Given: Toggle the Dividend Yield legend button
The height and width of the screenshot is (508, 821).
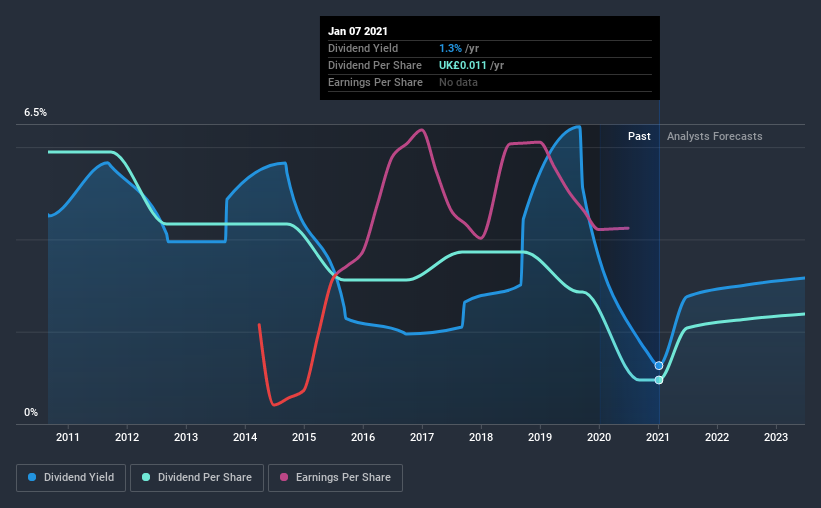Looking at the screenshot, I should click(x=71, y=478).
